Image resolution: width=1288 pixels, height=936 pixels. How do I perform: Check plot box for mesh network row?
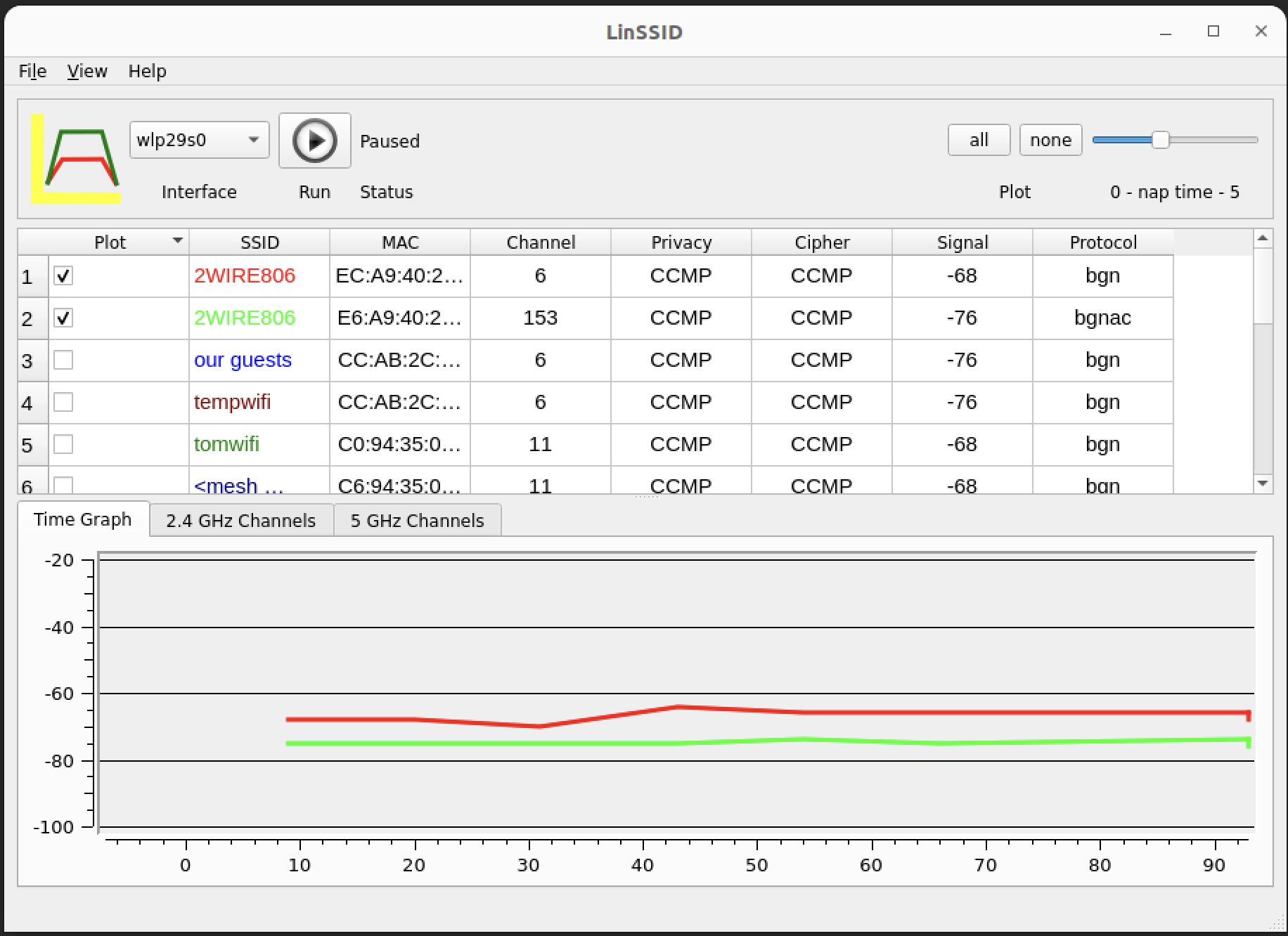click(x=63, y=485)
